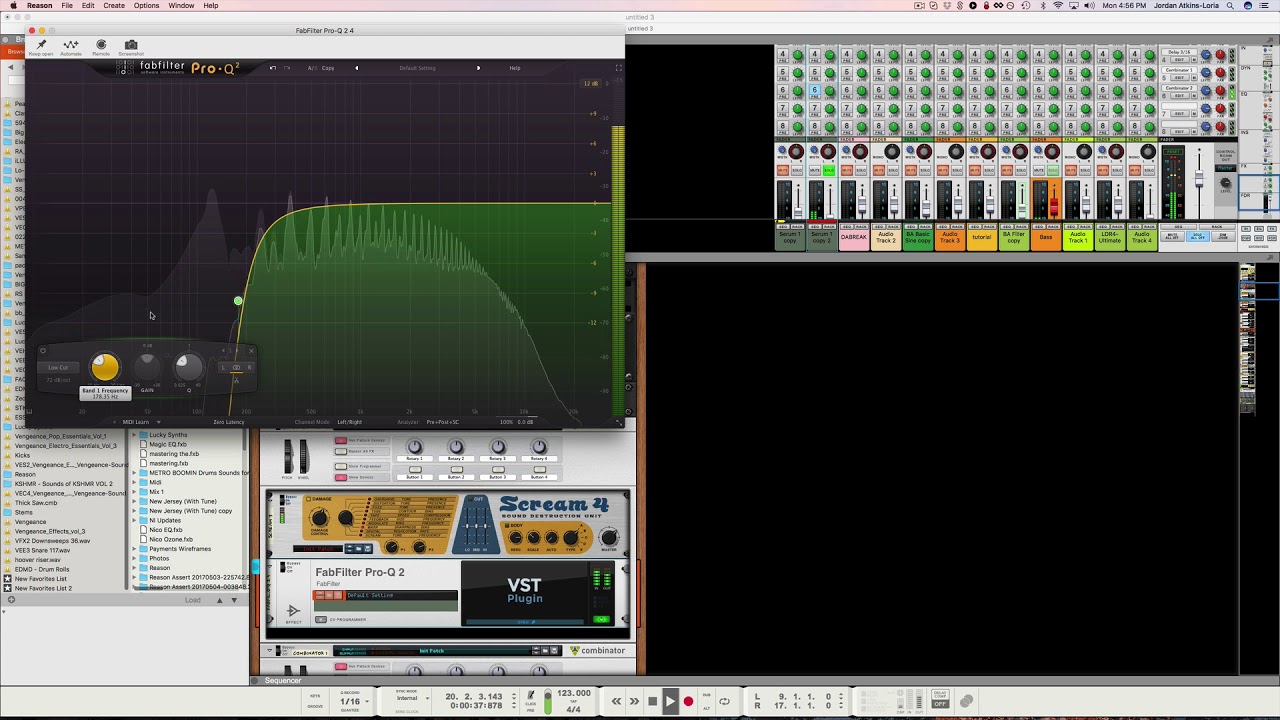Viewport: 1280px width, 720px height.
Task: Click the Master section fader
Action: tap(1199, 180)
